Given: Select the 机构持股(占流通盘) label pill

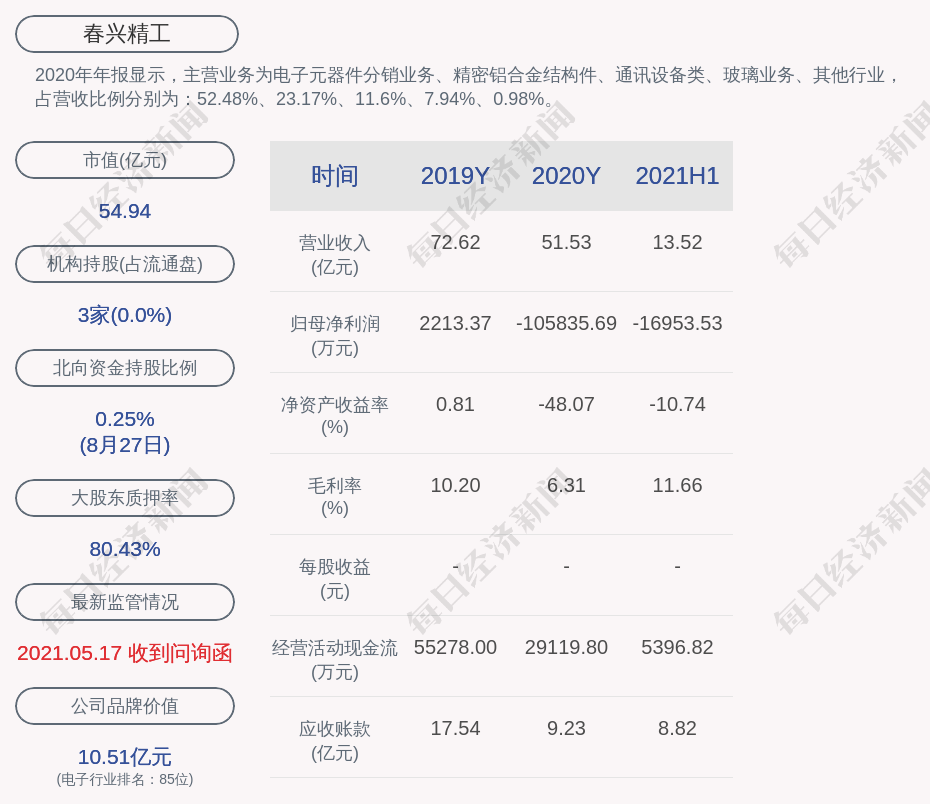Looking at the screenshot, I should 125,264.
